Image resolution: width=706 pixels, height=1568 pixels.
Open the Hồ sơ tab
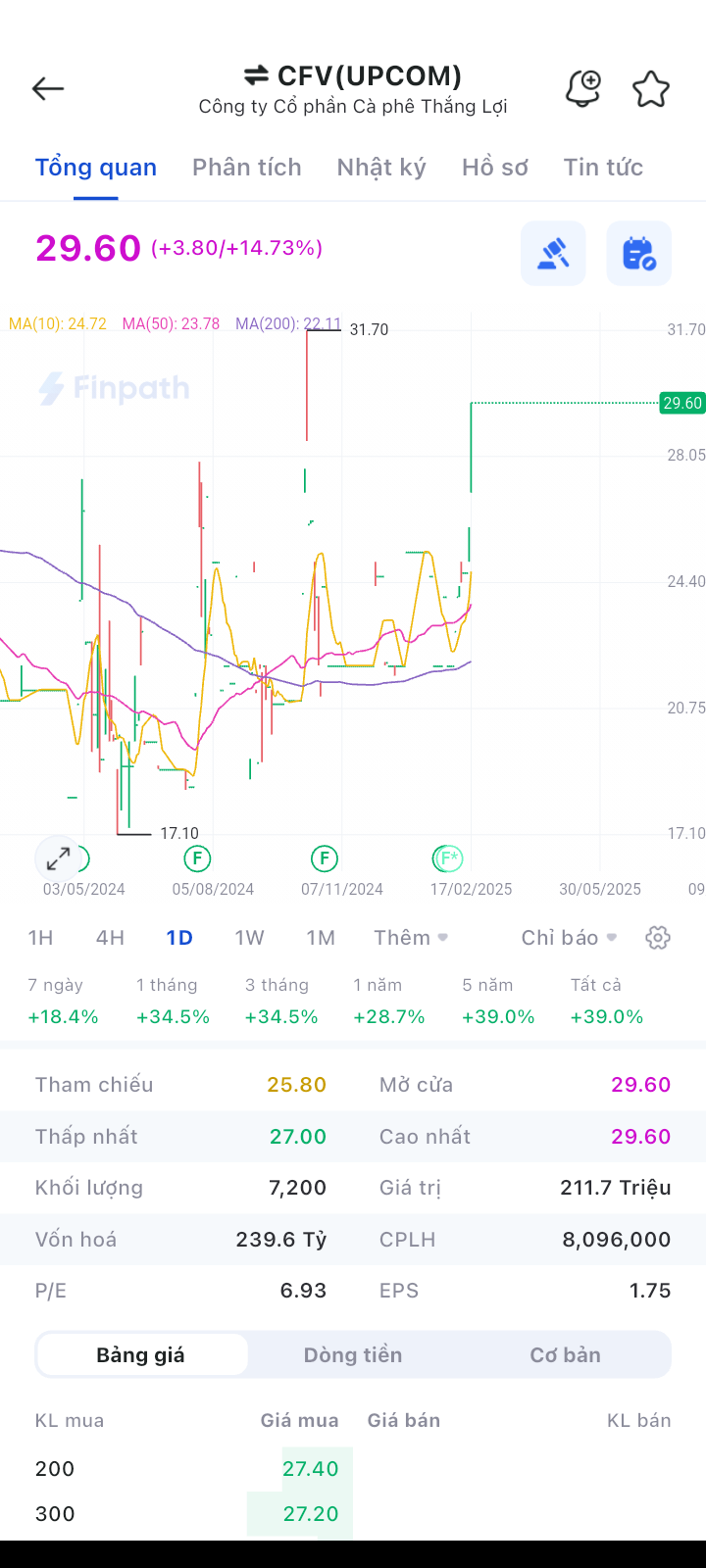[495, 168]
